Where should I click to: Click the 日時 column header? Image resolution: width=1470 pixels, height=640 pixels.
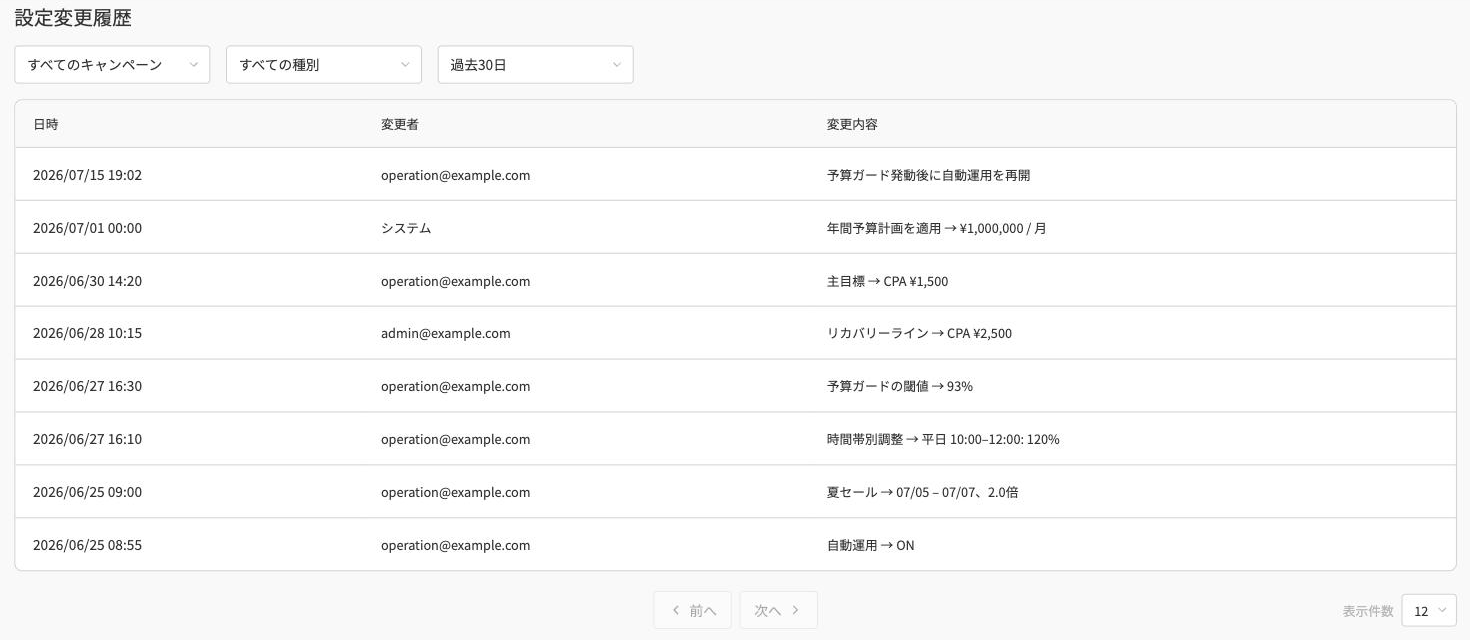pos(46,124)
